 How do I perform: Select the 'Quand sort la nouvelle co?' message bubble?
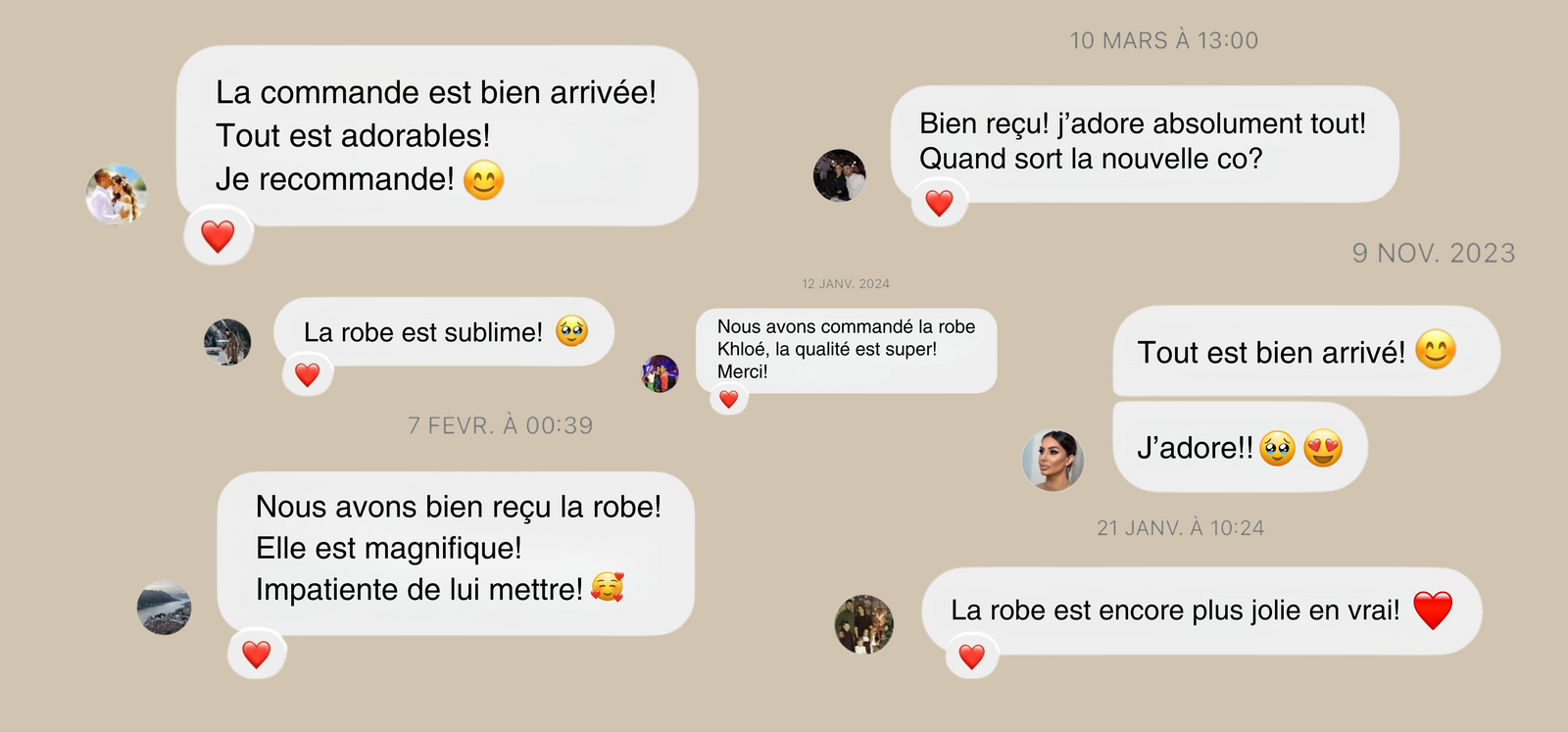(1145, 143)
